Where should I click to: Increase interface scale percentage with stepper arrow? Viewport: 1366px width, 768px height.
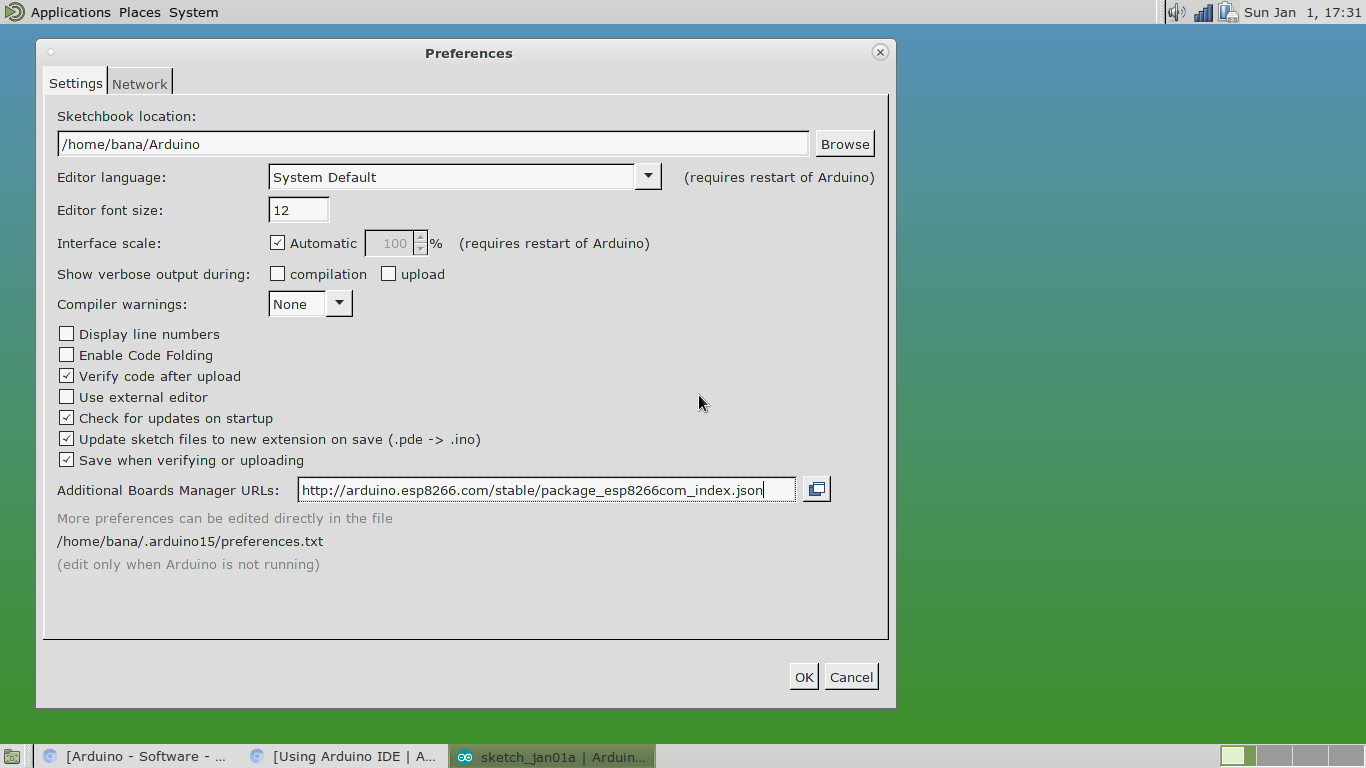(x=420, y=238)
